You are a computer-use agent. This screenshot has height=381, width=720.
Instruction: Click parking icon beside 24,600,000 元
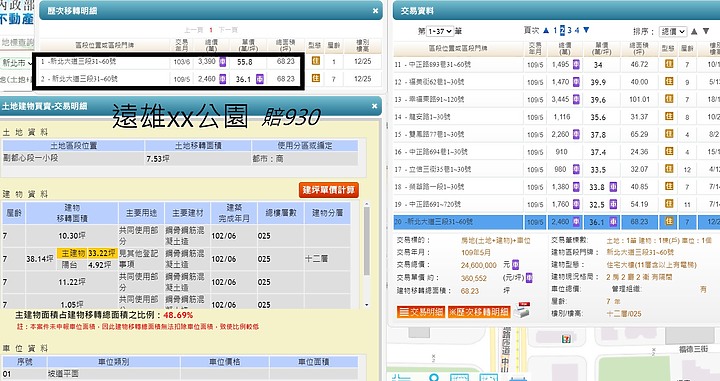coord(516,264)
